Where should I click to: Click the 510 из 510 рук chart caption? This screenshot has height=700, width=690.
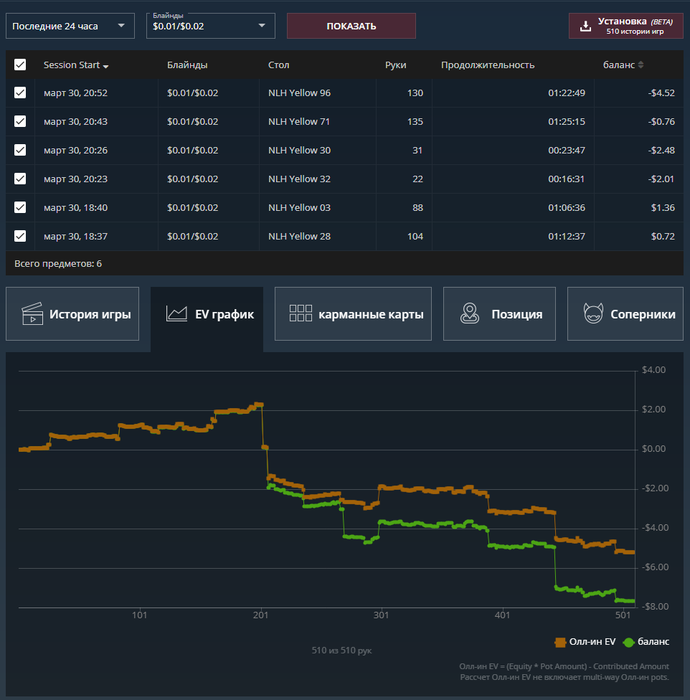click(x=341, y=650)
